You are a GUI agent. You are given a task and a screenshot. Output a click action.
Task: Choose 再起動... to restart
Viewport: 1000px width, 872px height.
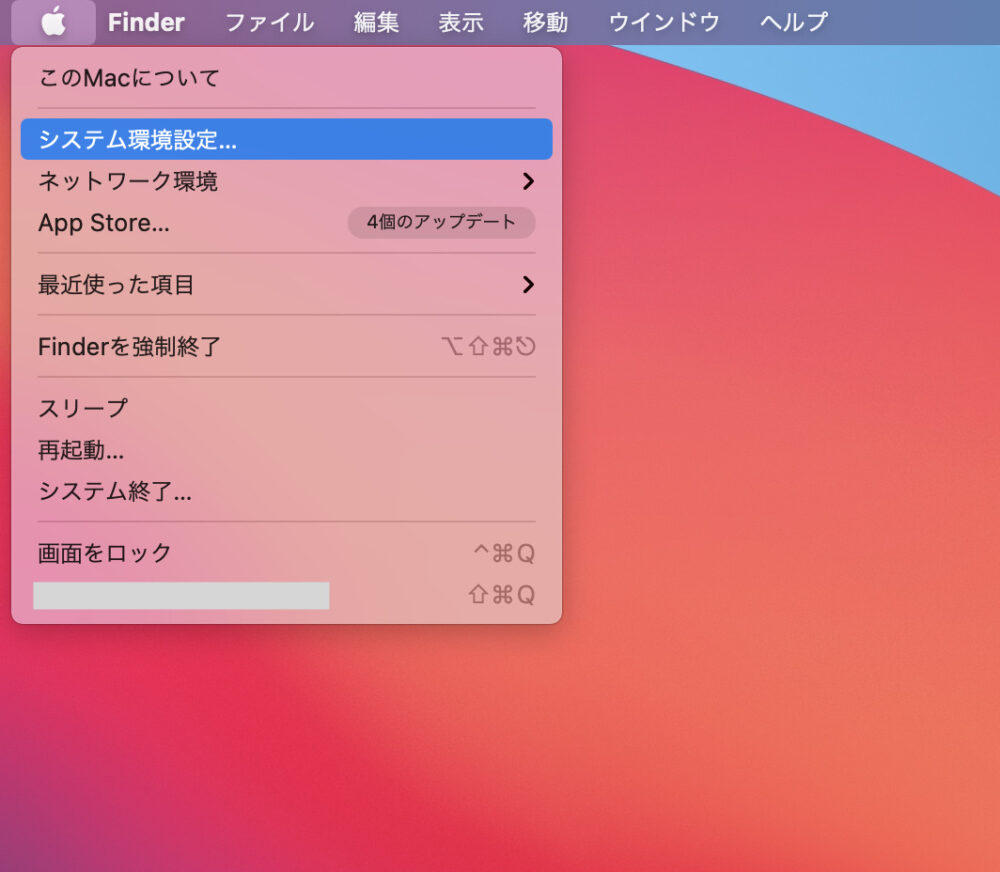[286, 450]
